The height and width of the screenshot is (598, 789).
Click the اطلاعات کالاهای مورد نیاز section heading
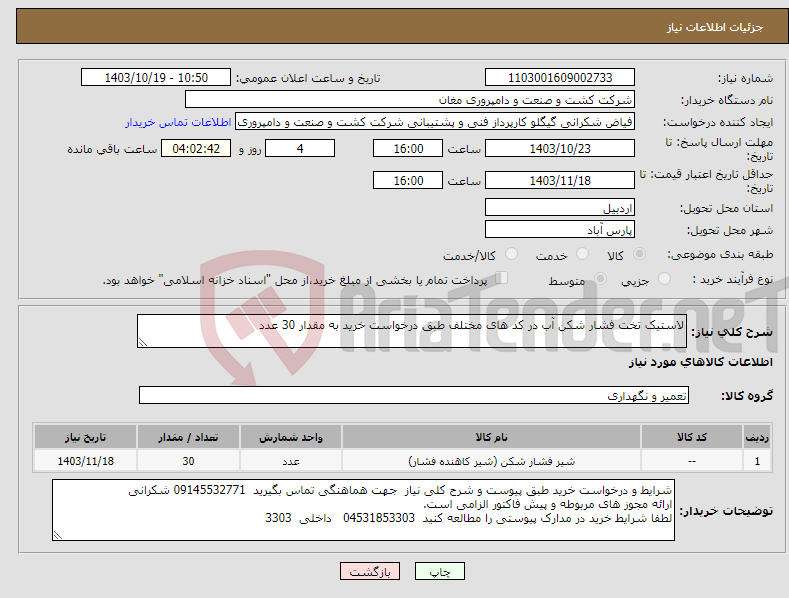click(x=700, y=362)
